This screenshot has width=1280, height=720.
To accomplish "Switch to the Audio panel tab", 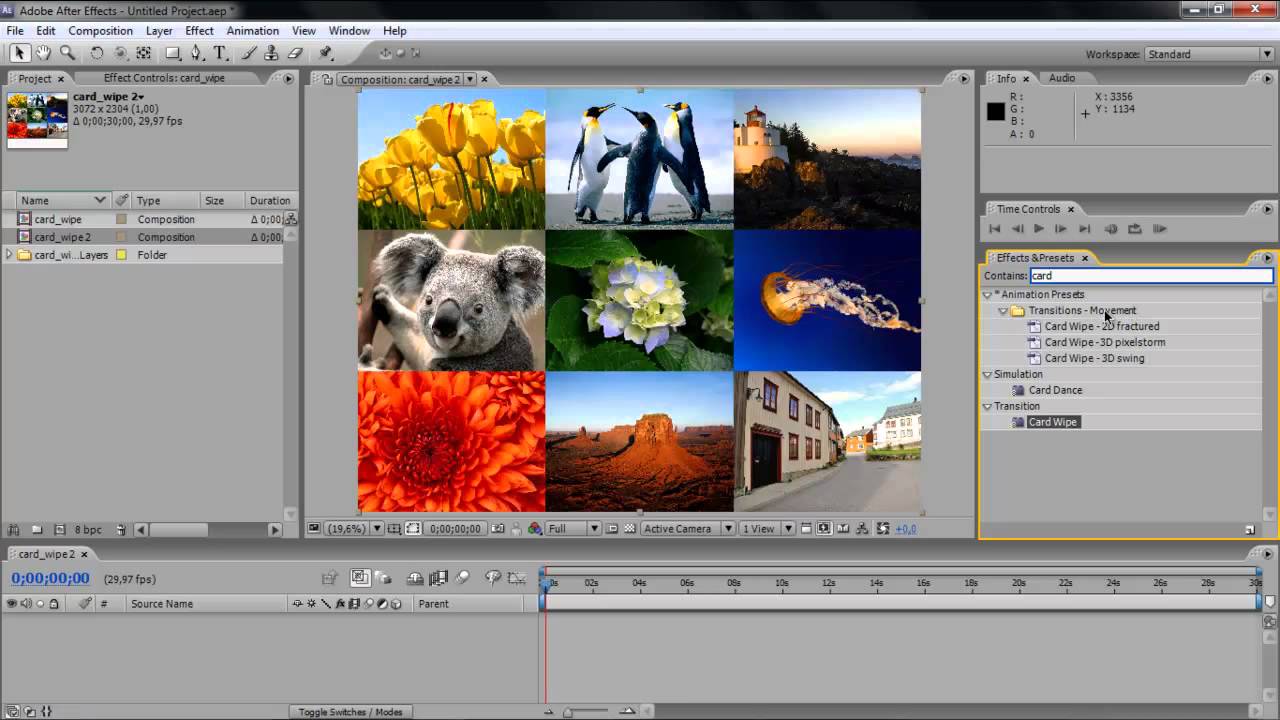I will click(1062, 78).
